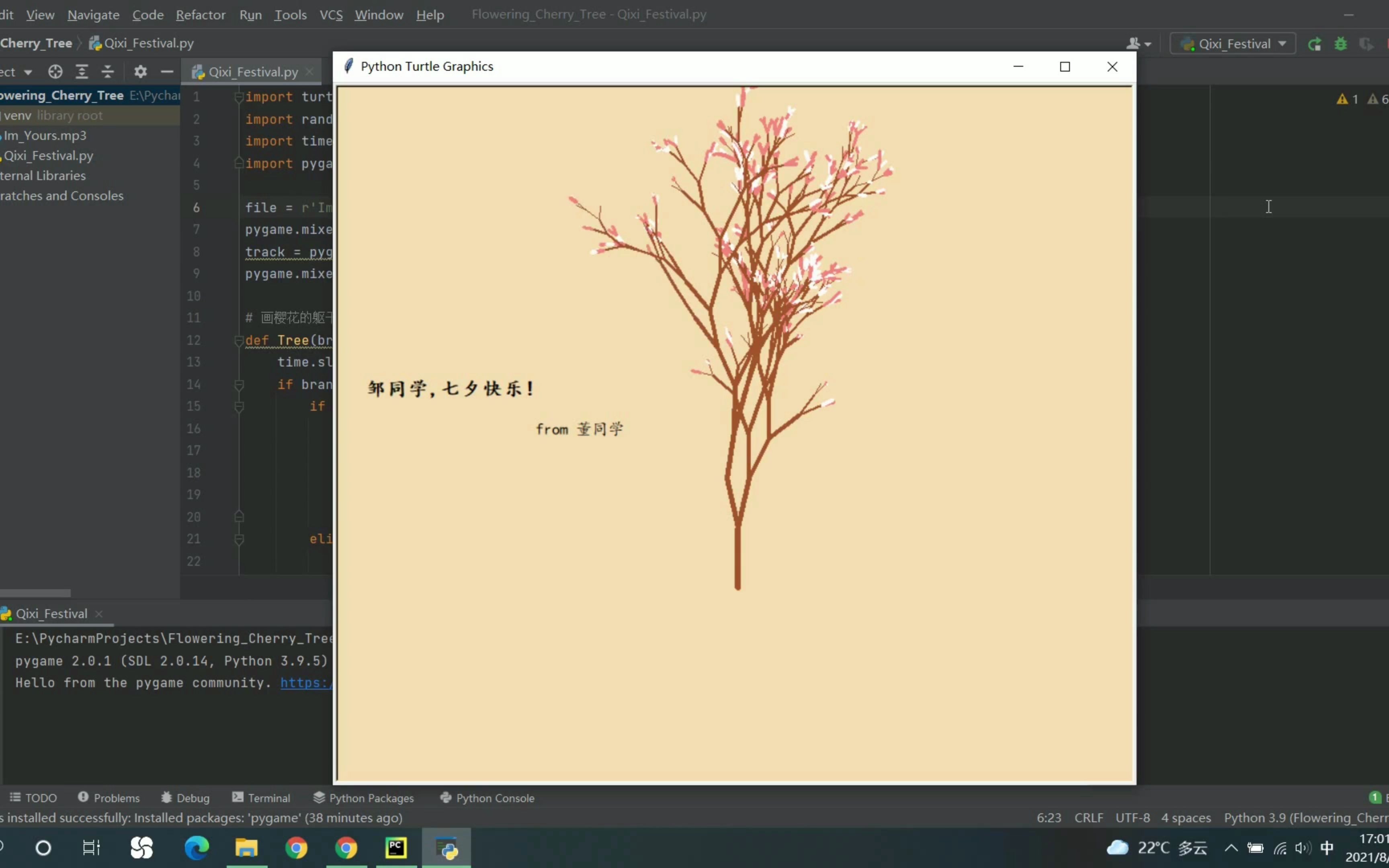Open project panel settings gear
This screenshot has width=1389, height=868.
coord(141,72)
